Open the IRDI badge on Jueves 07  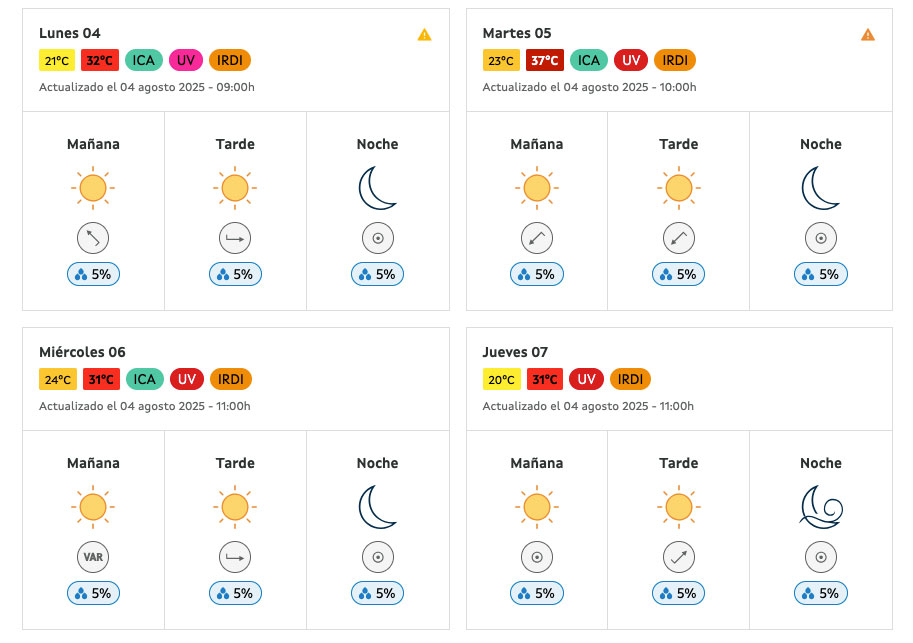630,379
